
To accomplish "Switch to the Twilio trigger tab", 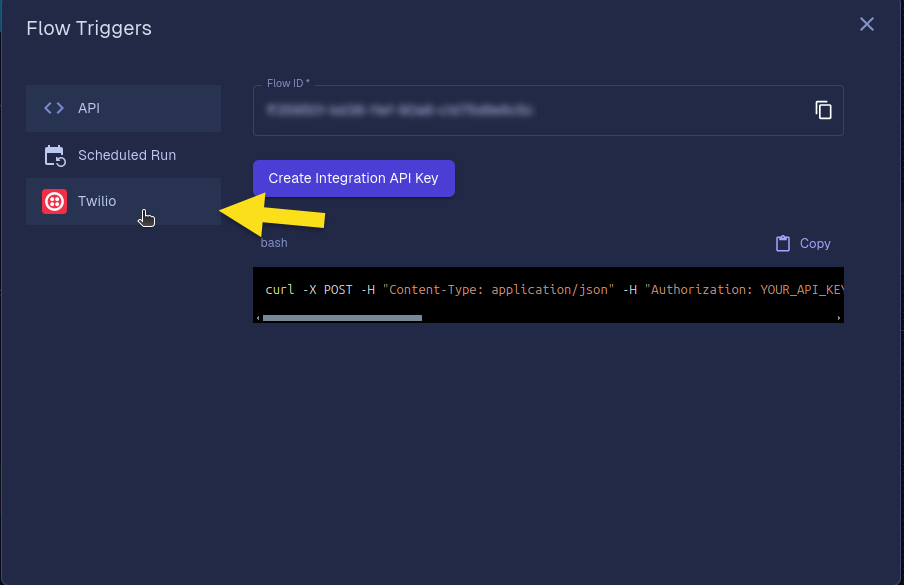I will tap(123, 201).
